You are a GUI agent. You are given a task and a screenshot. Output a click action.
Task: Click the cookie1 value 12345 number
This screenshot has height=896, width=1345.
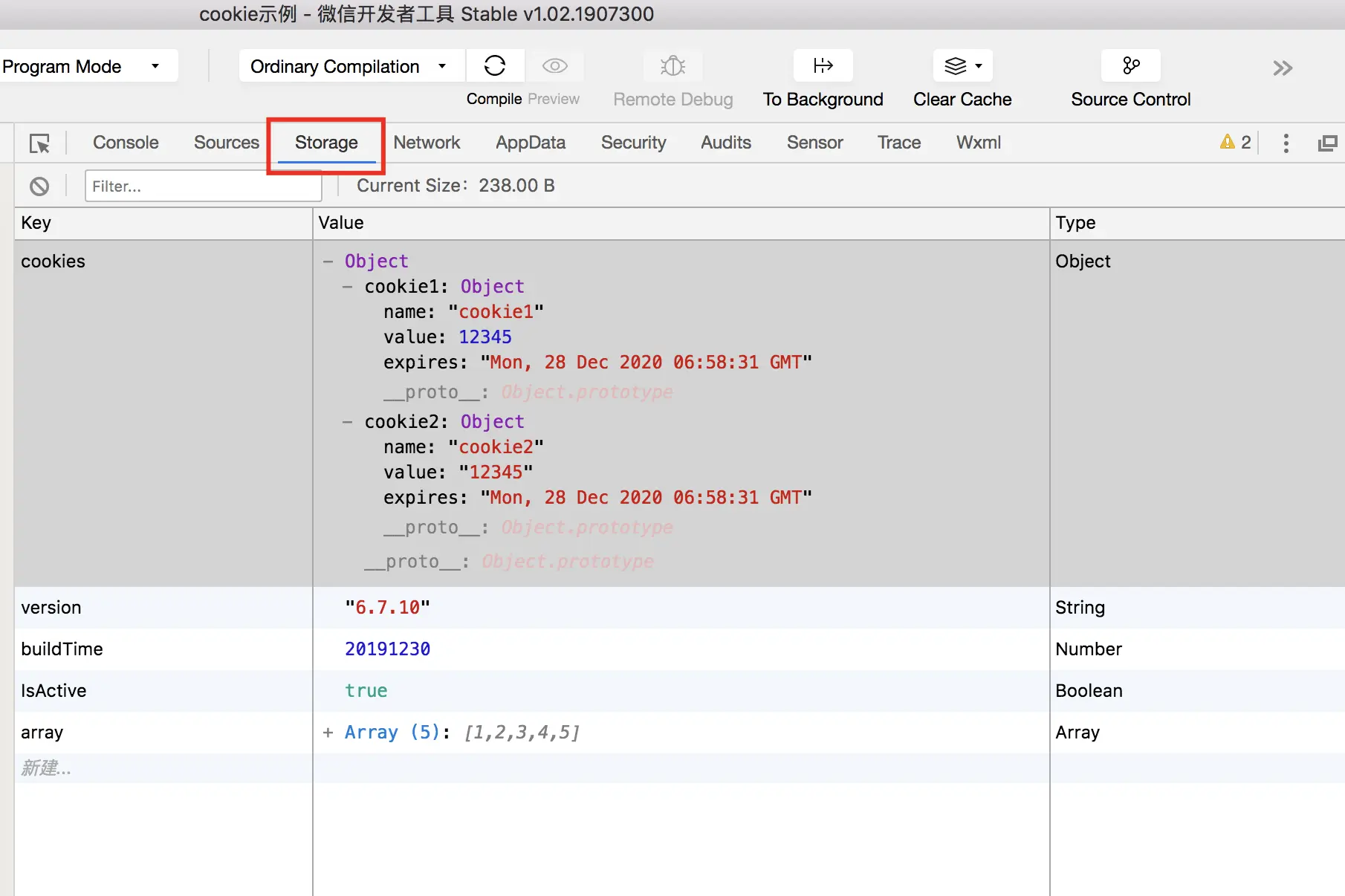point(484,337)
